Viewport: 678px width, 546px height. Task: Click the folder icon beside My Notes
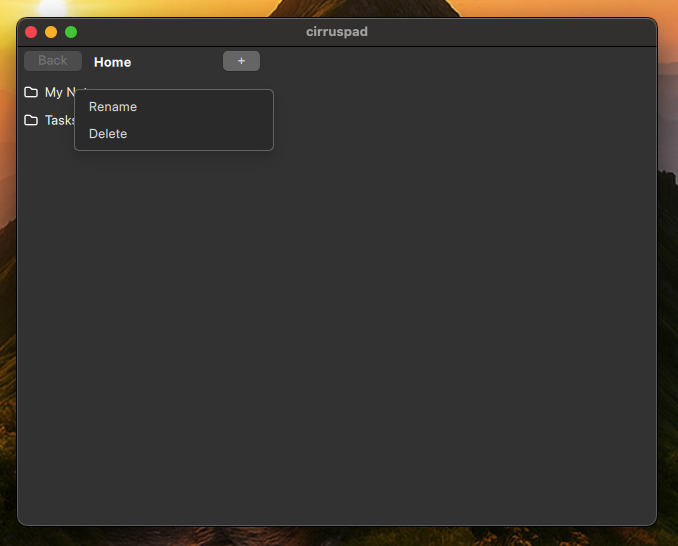tap(31, 92)
